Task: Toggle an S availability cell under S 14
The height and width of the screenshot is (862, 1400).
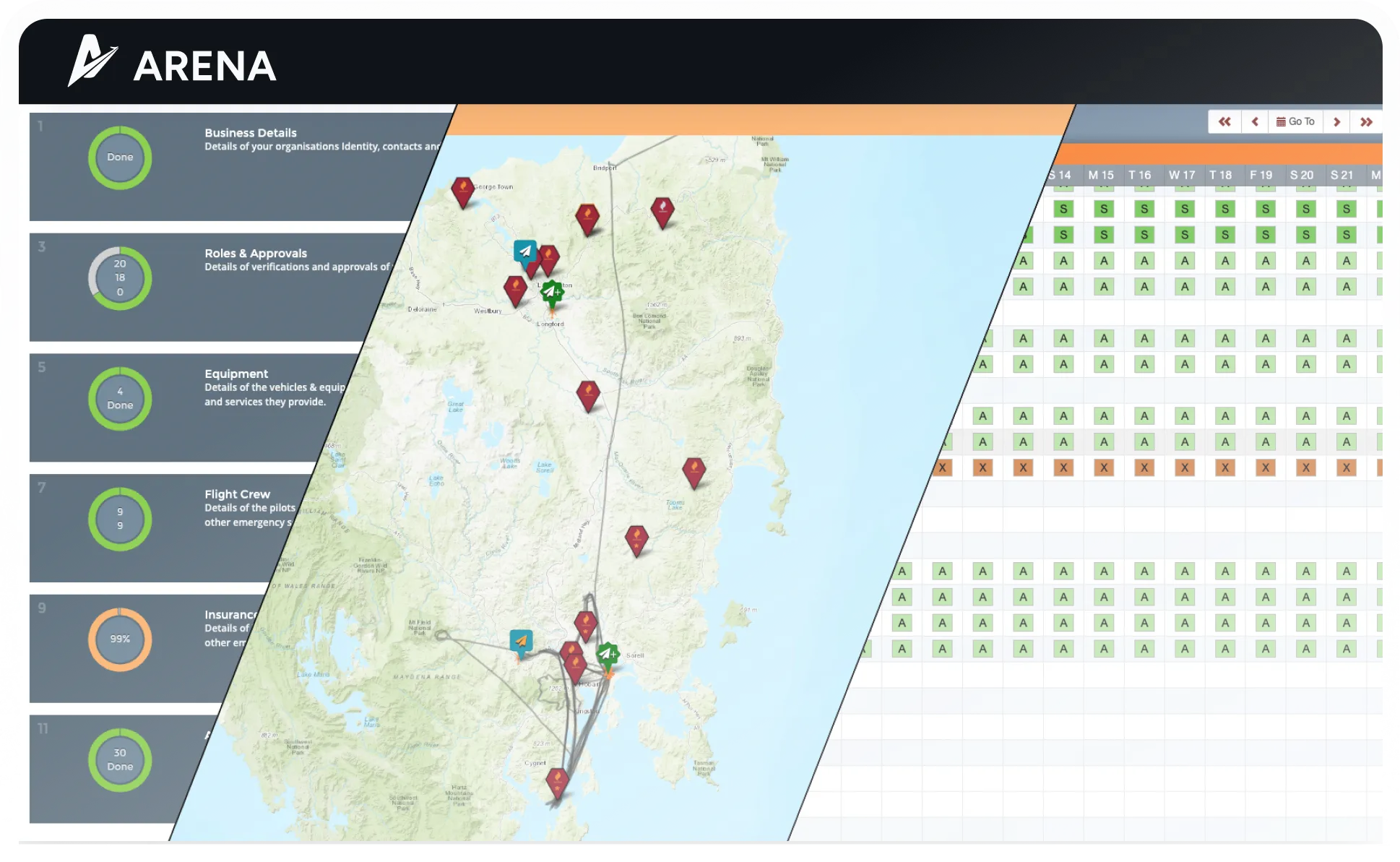Action: pyautogui.click(x=1063, y=209)
